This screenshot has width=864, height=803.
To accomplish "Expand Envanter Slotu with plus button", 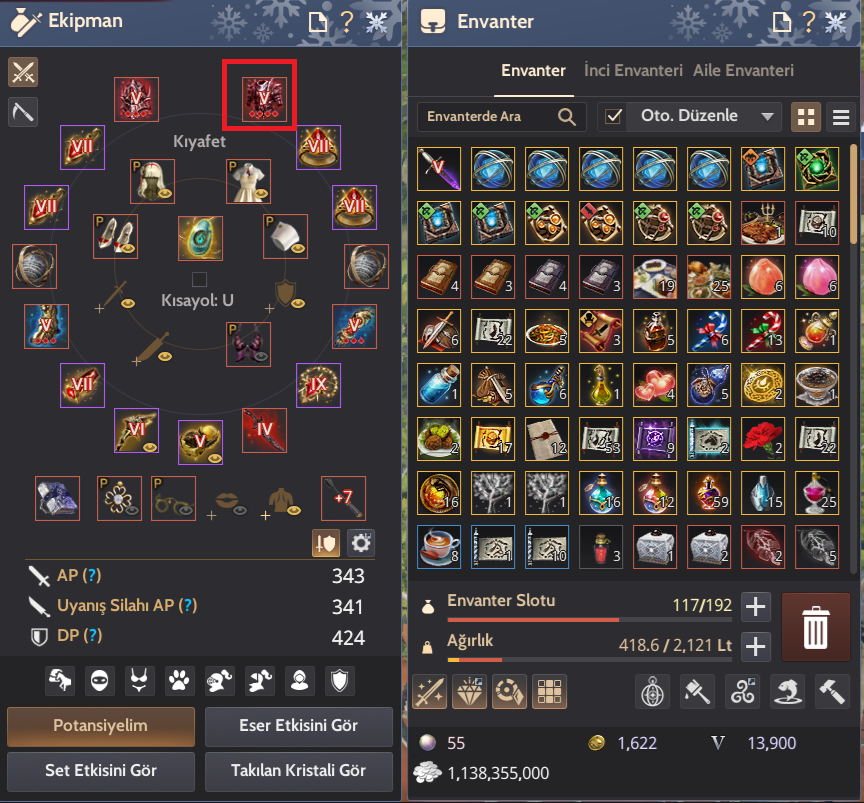I will point(755,607).
